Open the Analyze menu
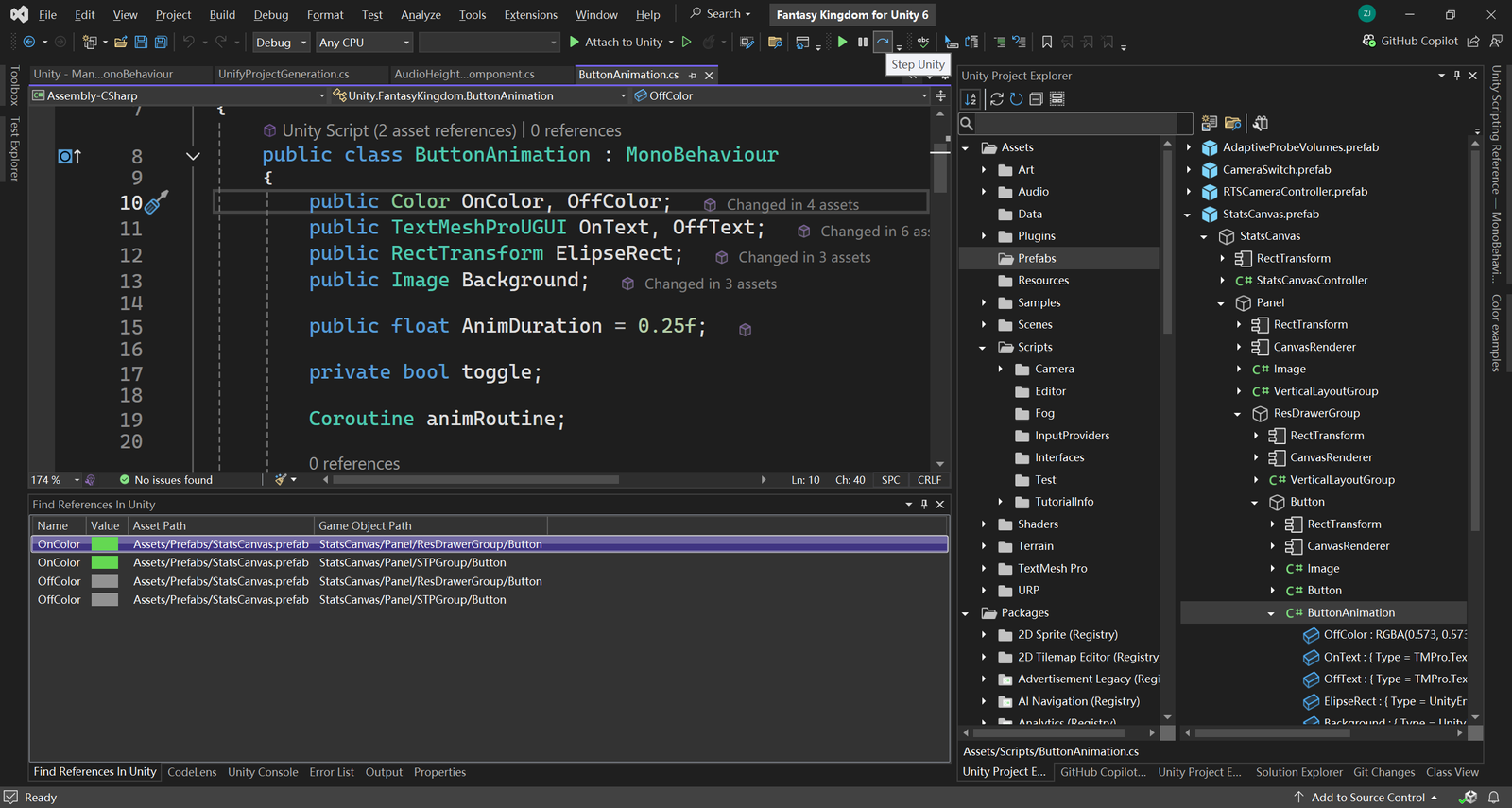The height and width of the screenshot is (808, 1512). coord(421,15)
